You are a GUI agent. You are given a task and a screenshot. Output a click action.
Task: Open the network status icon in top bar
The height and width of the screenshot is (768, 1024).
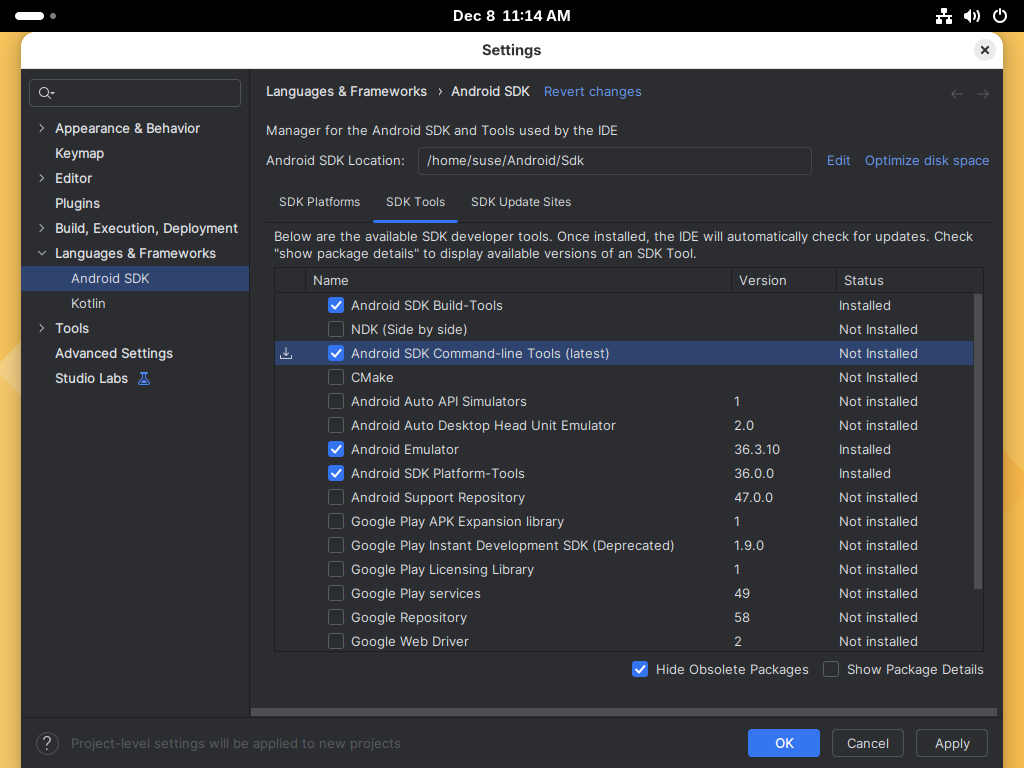tap(944, 16)
